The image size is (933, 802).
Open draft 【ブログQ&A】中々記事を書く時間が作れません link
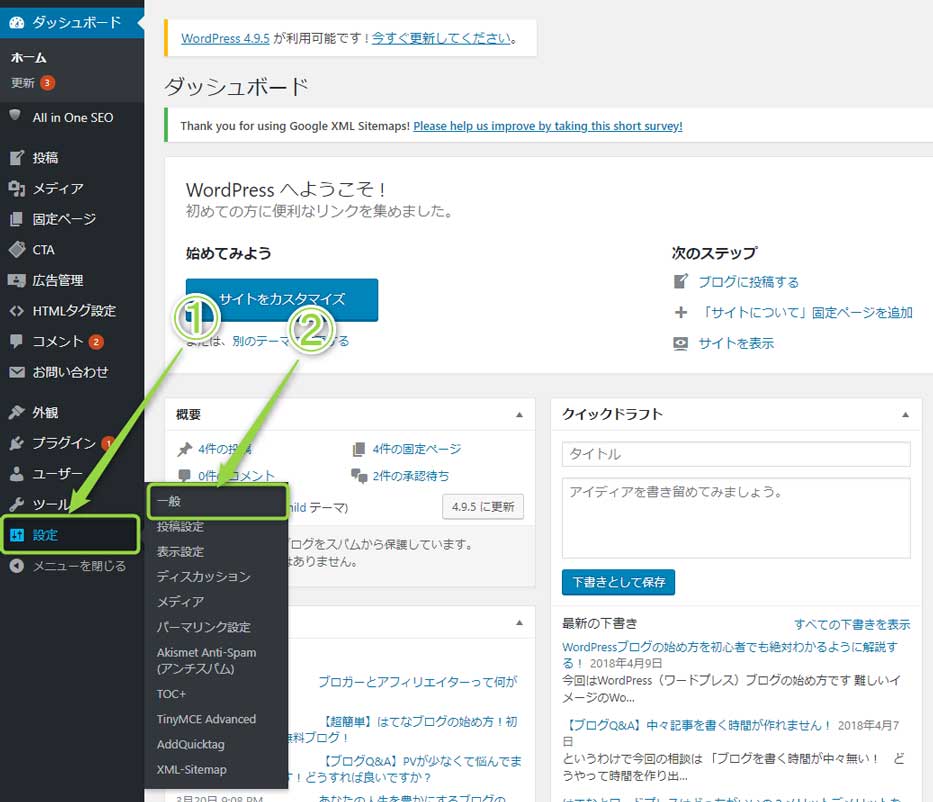tap(696, 725)
